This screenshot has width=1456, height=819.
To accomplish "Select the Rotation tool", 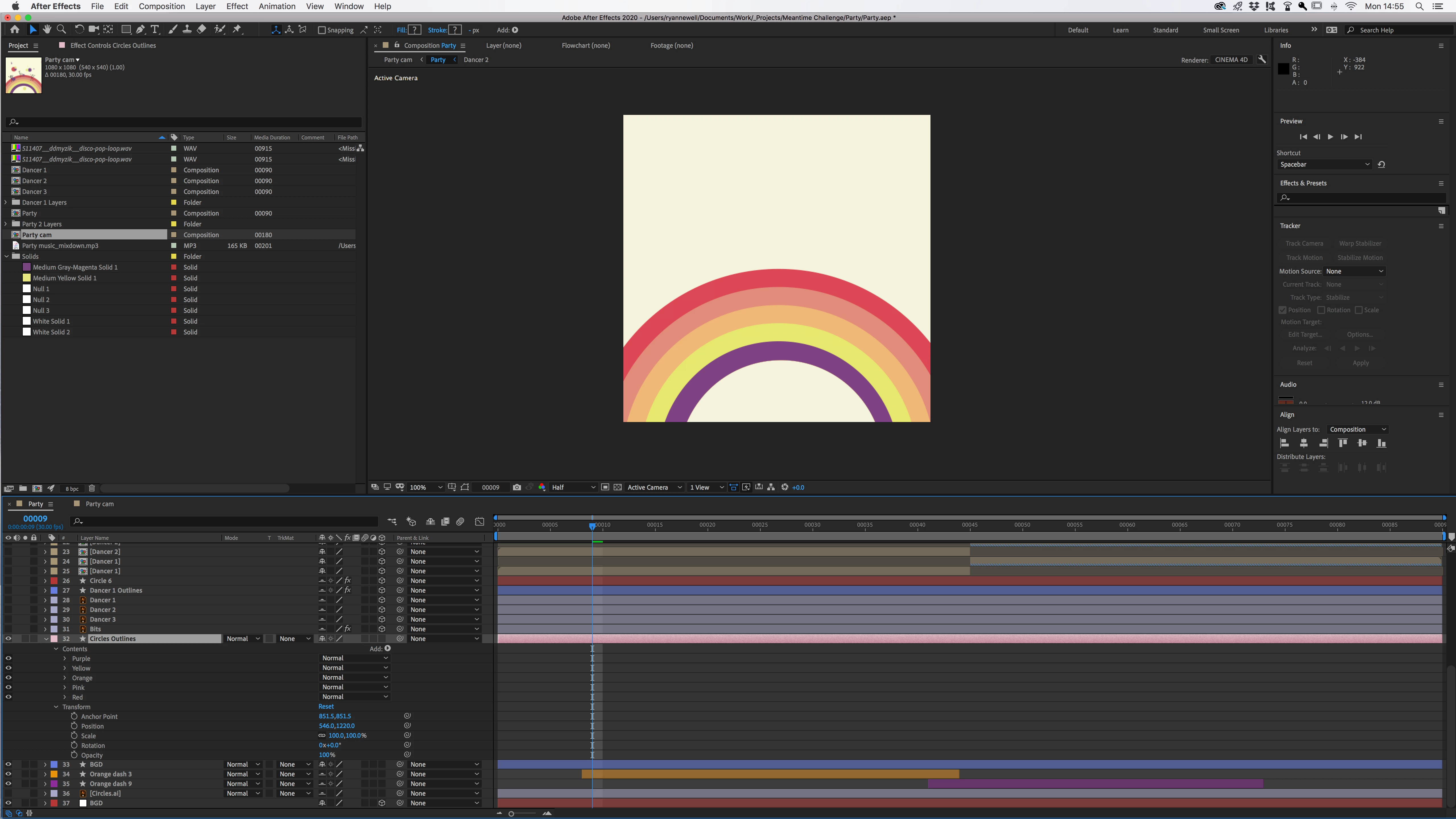I will (79, 29).
